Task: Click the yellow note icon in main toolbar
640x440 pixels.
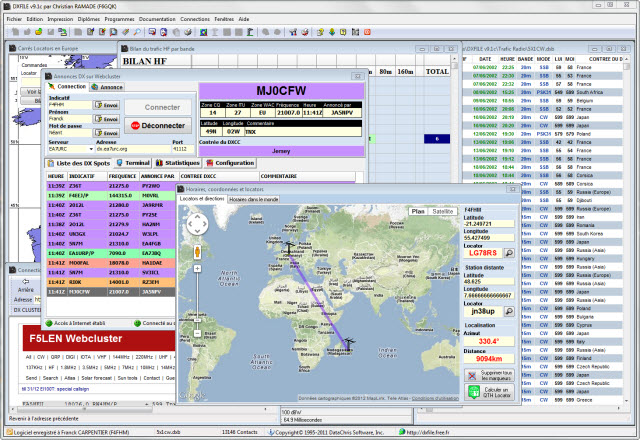Action: tap(343, 32)
